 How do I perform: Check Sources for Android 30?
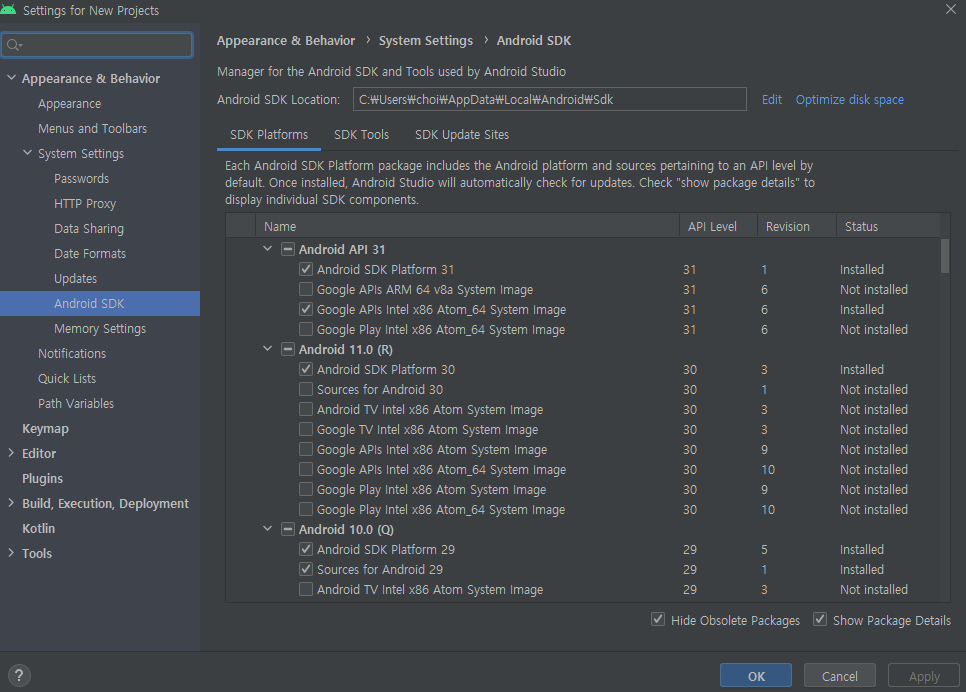pyautogui.click(x=306, y=389)
